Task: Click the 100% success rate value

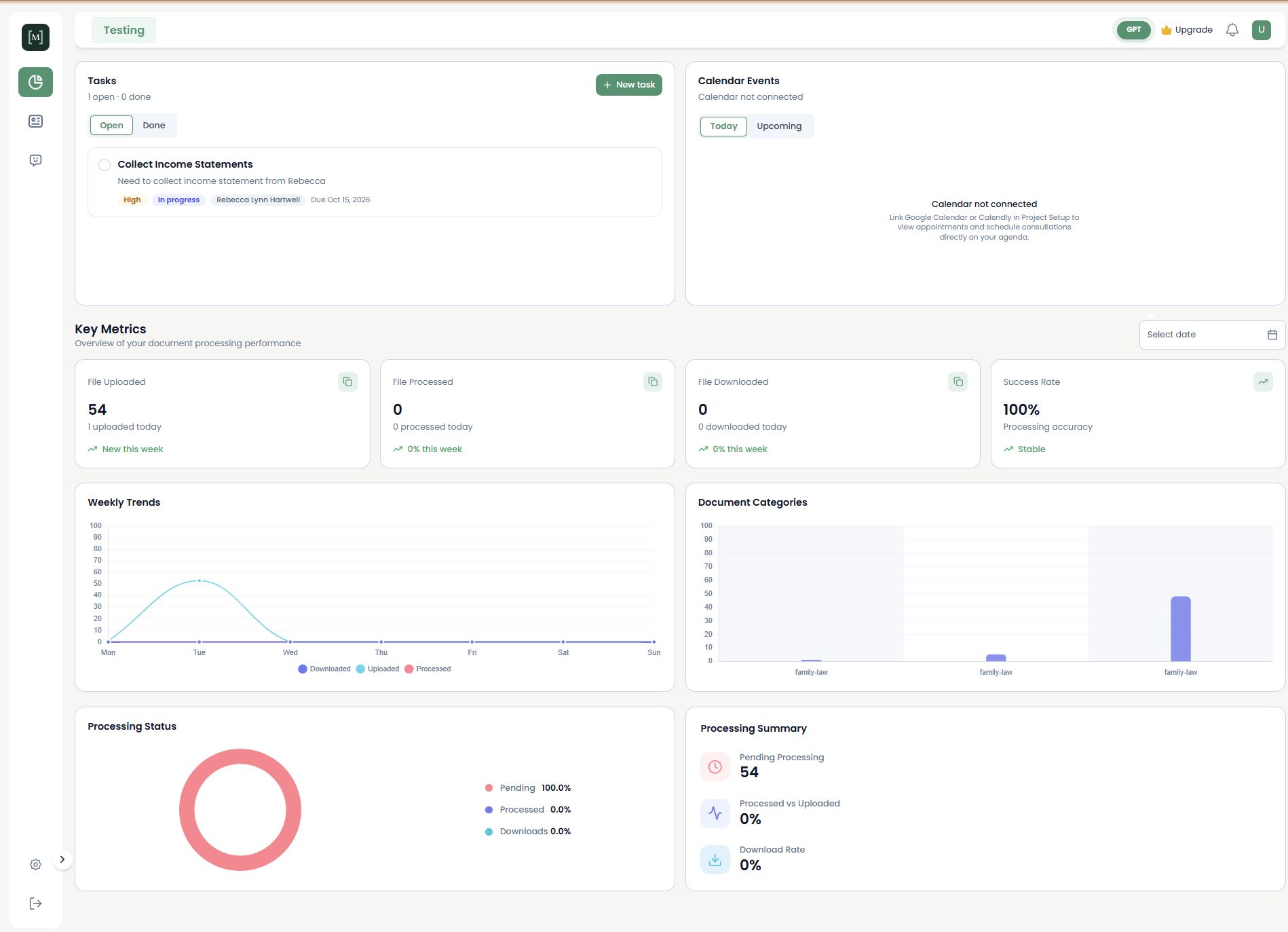Action: [1021, 409]
